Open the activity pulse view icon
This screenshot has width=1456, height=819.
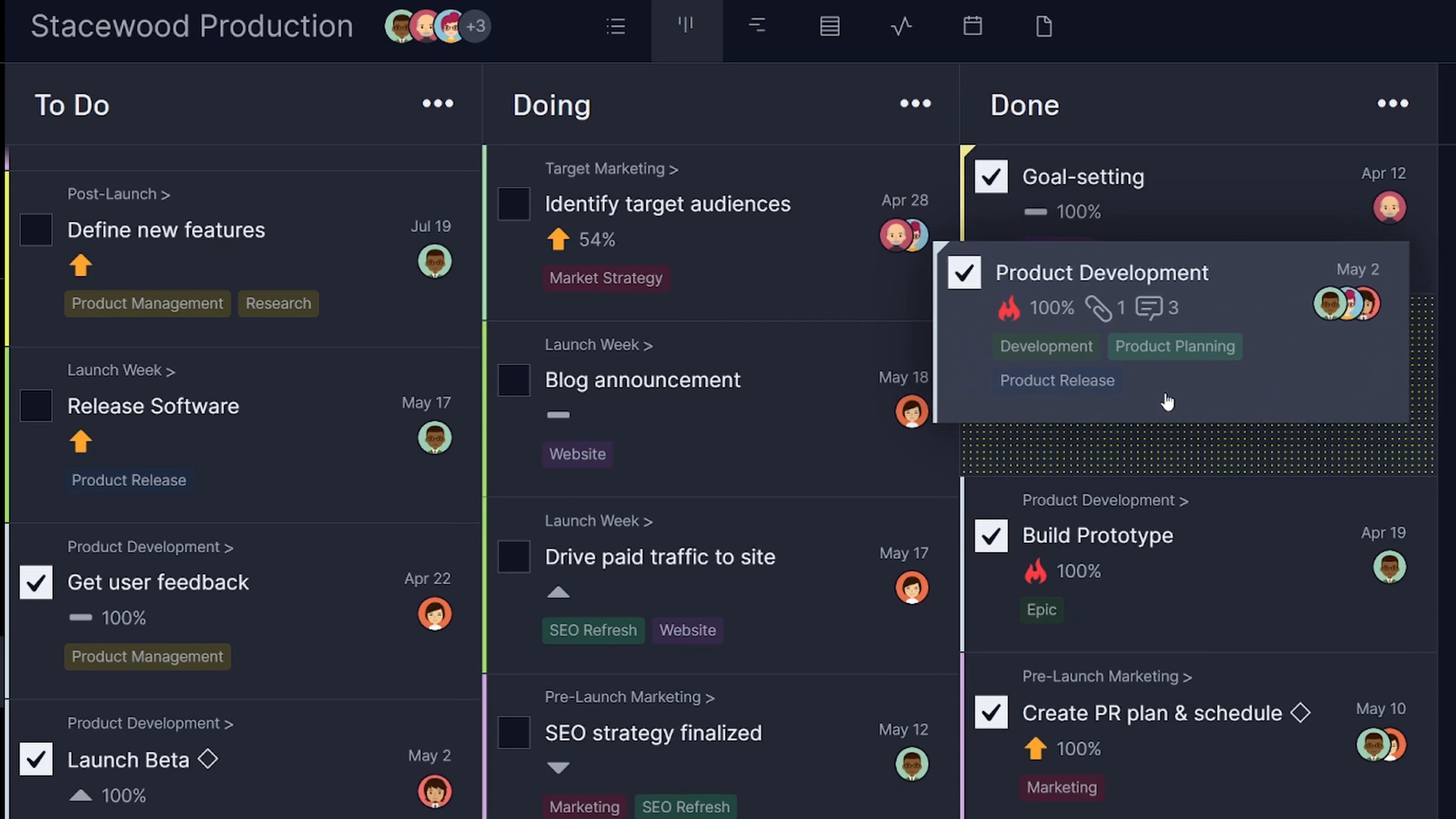coord(901,26)
